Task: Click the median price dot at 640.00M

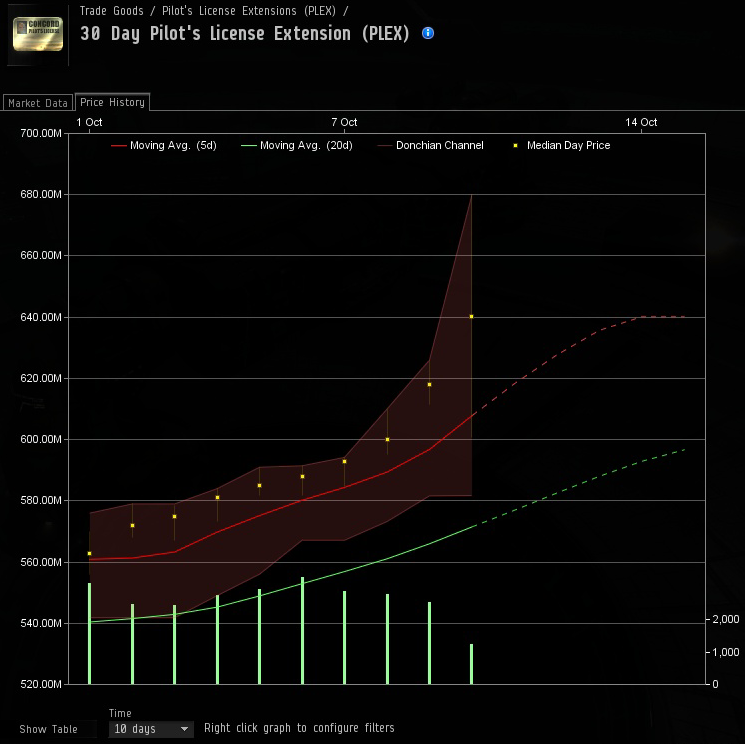Action: (x=471, y=316)
